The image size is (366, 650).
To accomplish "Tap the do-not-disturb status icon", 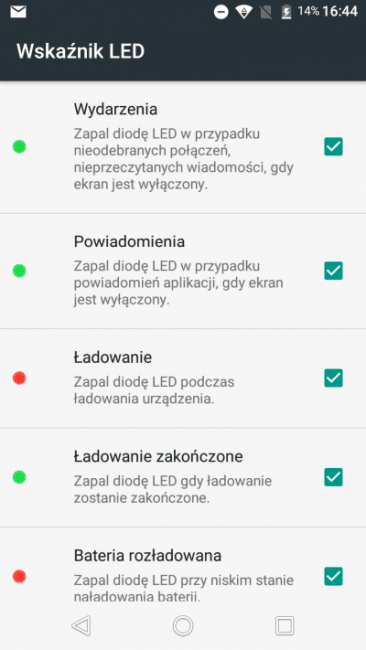I will 221,12.
